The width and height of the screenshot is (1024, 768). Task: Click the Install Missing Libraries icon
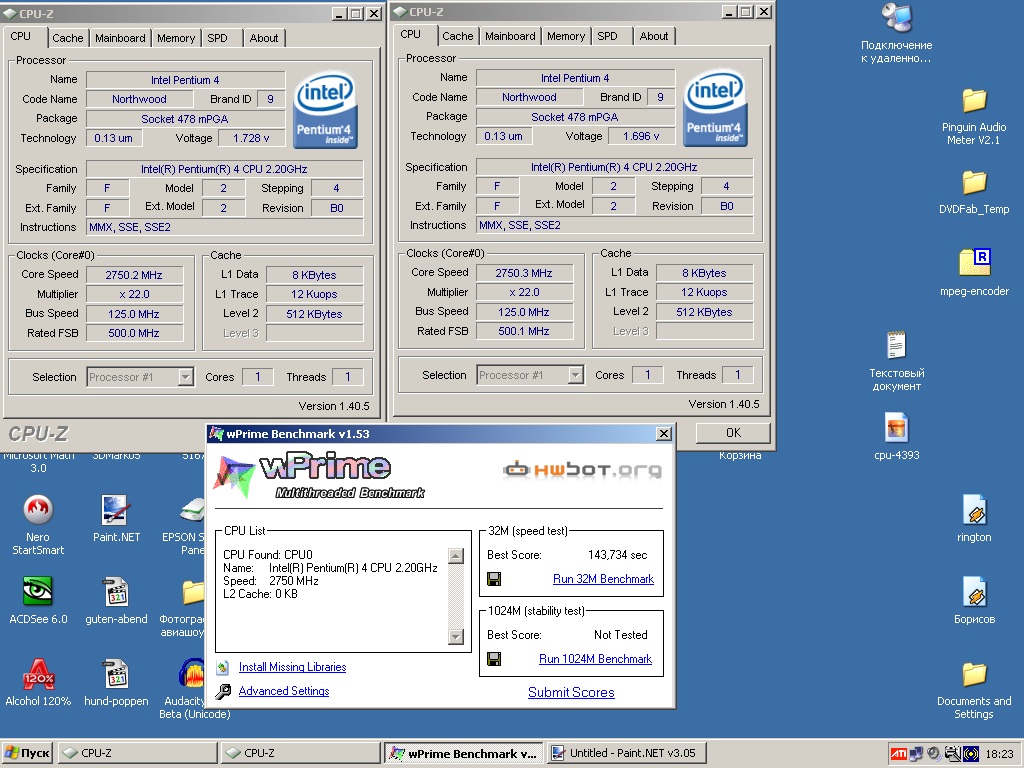(x=223, y=667)
